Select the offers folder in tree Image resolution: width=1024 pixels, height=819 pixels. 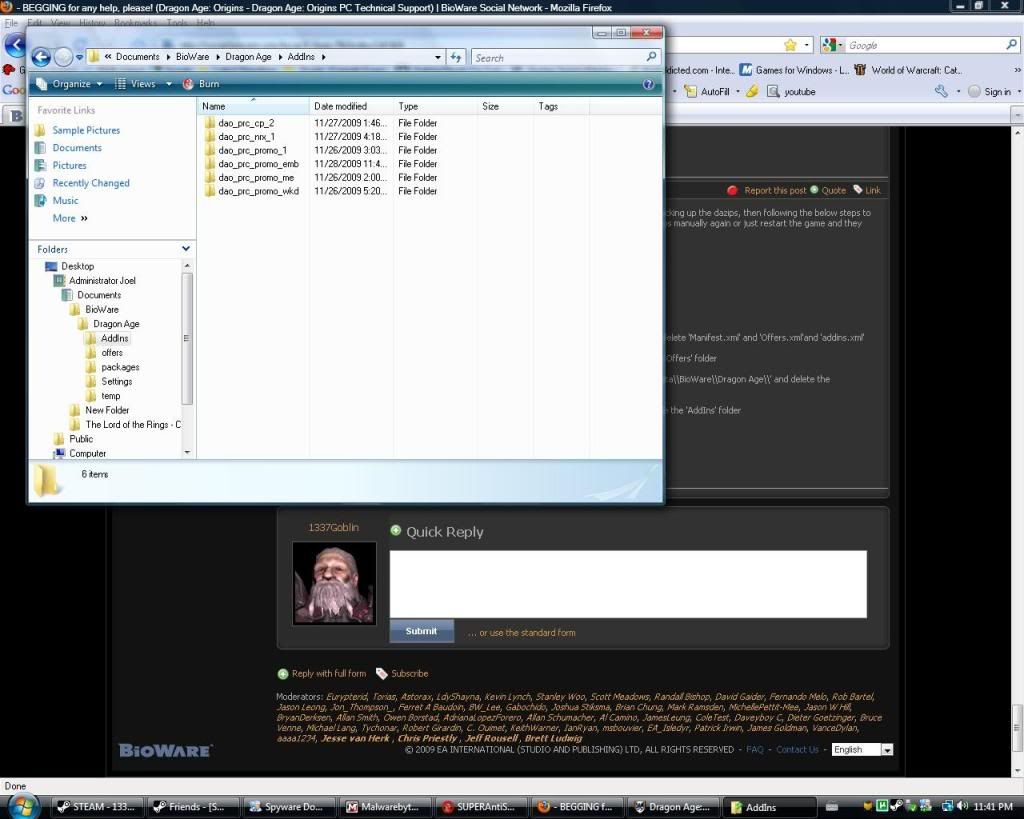coord(112,353)
